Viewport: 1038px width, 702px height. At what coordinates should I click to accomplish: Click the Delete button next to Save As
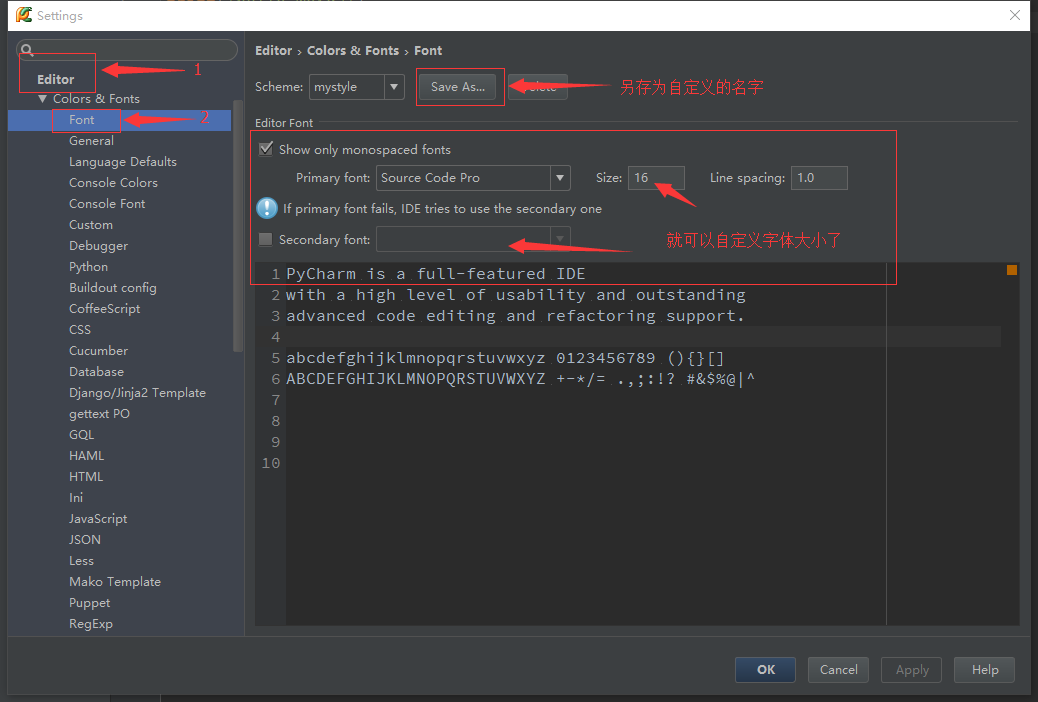click(x=538, y=87)
